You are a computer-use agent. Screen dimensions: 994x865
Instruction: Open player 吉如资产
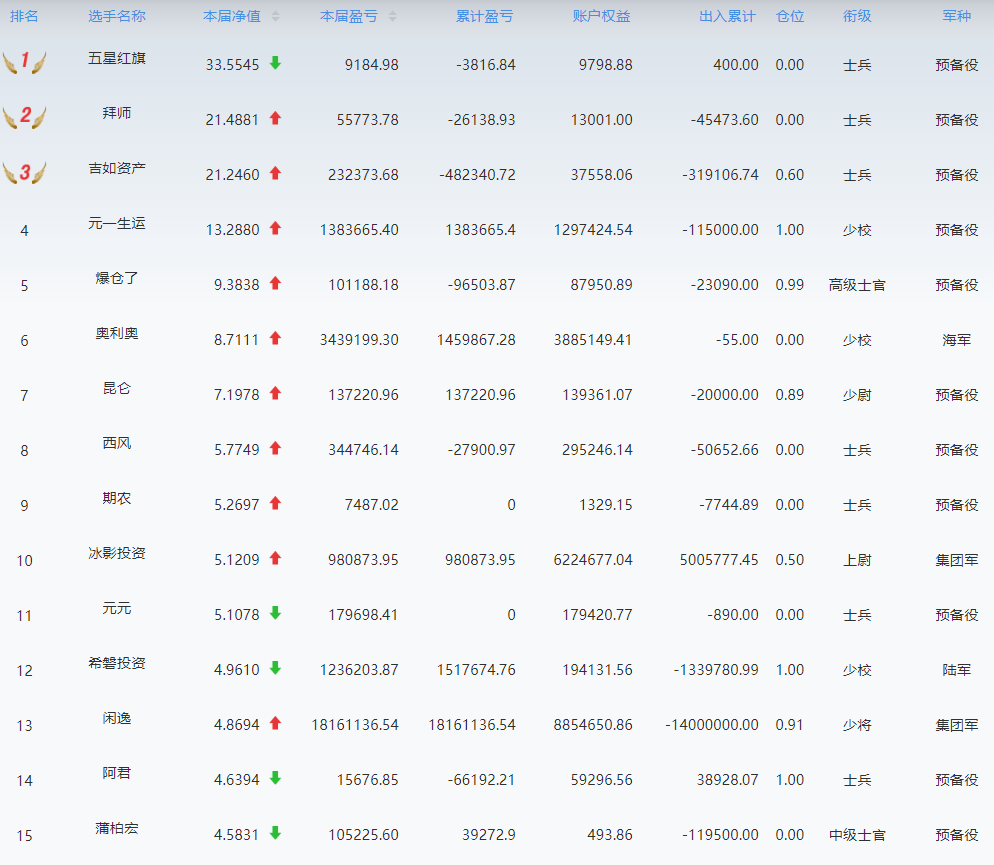pyautogui.click(x=117, y=168)
